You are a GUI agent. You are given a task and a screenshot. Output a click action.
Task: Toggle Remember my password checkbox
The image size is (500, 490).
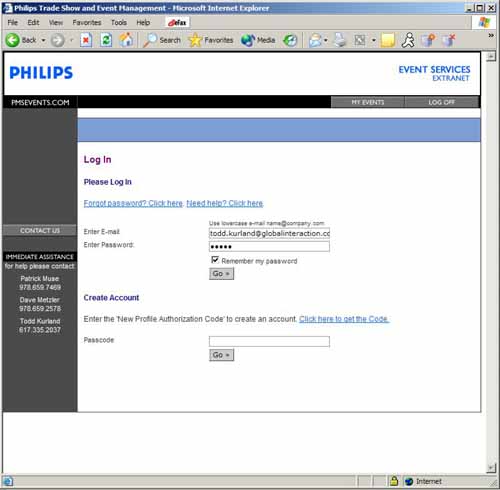(x=215, y=260)
